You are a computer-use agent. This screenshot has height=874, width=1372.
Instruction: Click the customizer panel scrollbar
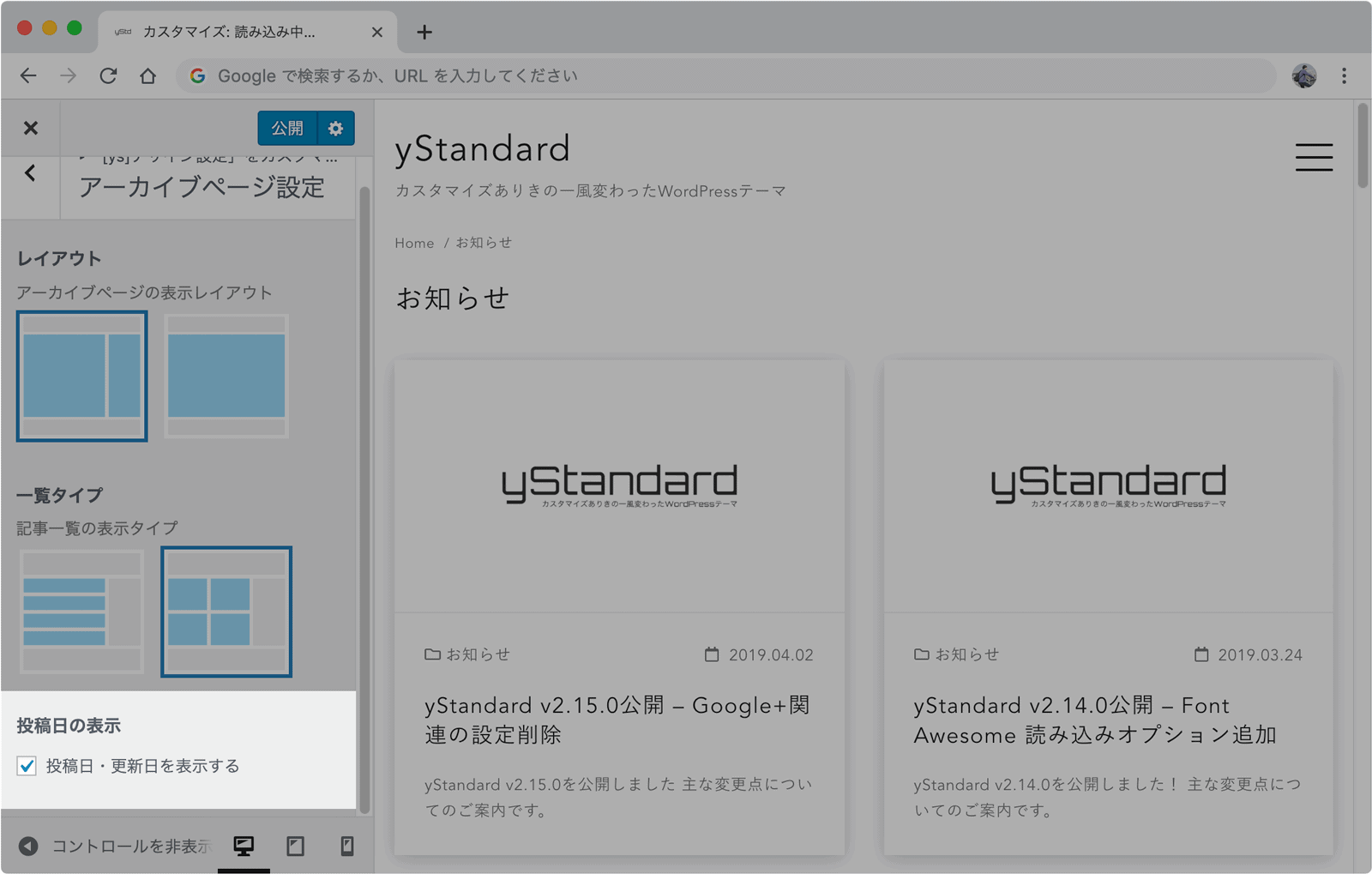point(364,500)
